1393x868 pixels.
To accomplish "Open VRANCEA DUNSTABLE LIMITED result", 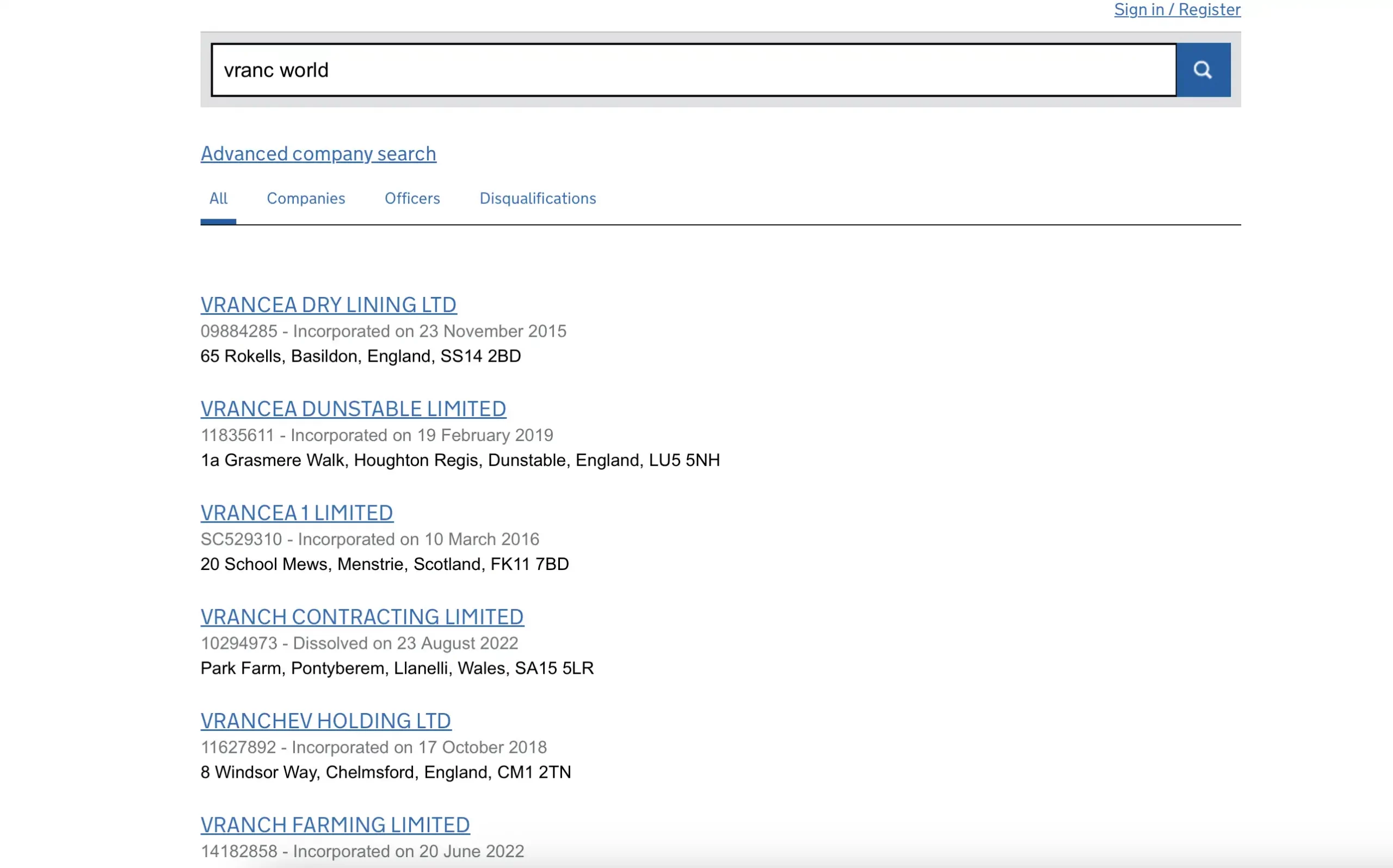I will [x=353, y=409].
